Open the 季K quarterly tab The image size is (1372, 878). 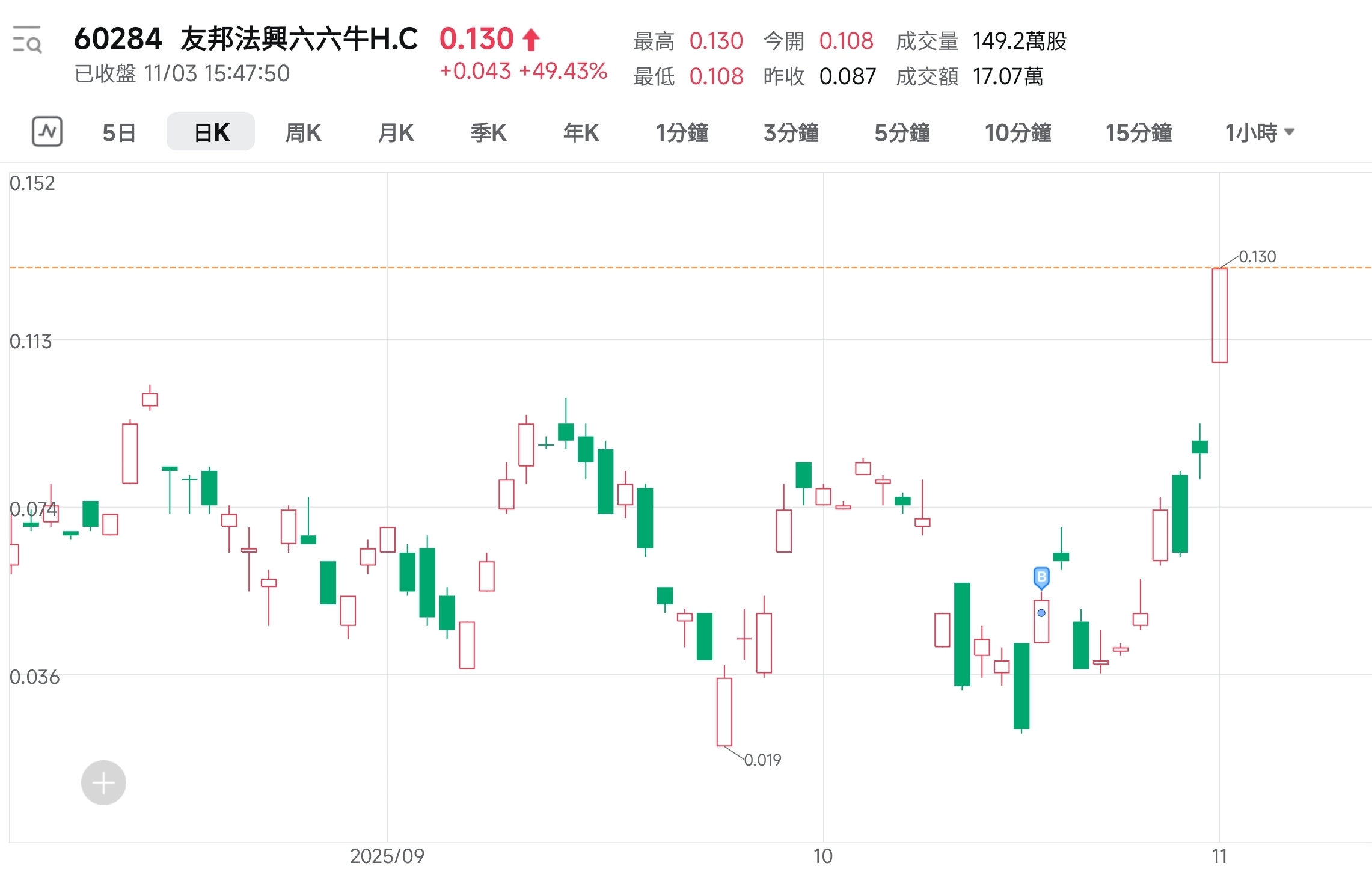pos(488,133)
